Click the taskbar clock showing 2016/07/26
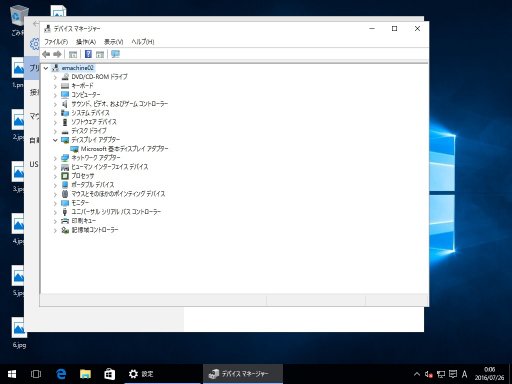 pyautogui.click(x=489, y=374)
